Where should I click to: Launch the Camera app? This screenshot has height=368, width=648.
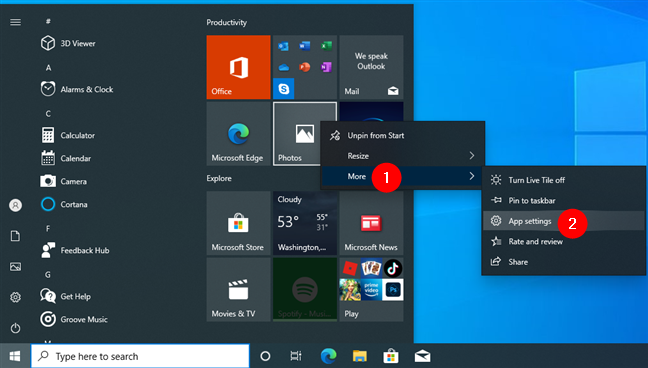pos(64,181)
